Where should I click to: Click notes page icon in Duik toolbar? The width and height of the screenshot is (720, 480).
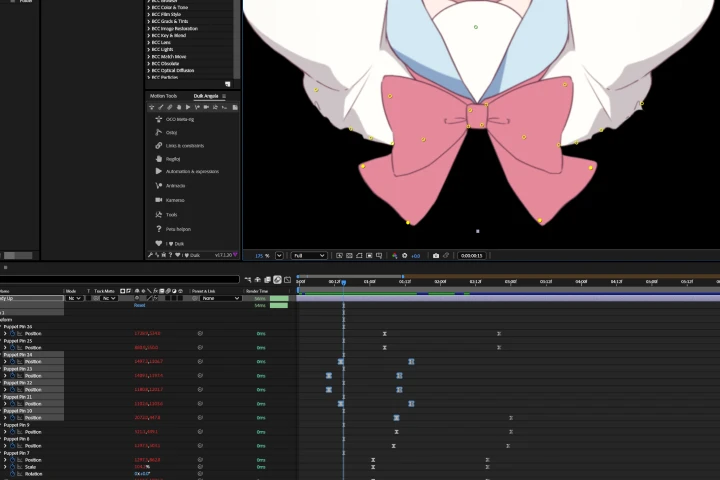click(x=235, y=107)
